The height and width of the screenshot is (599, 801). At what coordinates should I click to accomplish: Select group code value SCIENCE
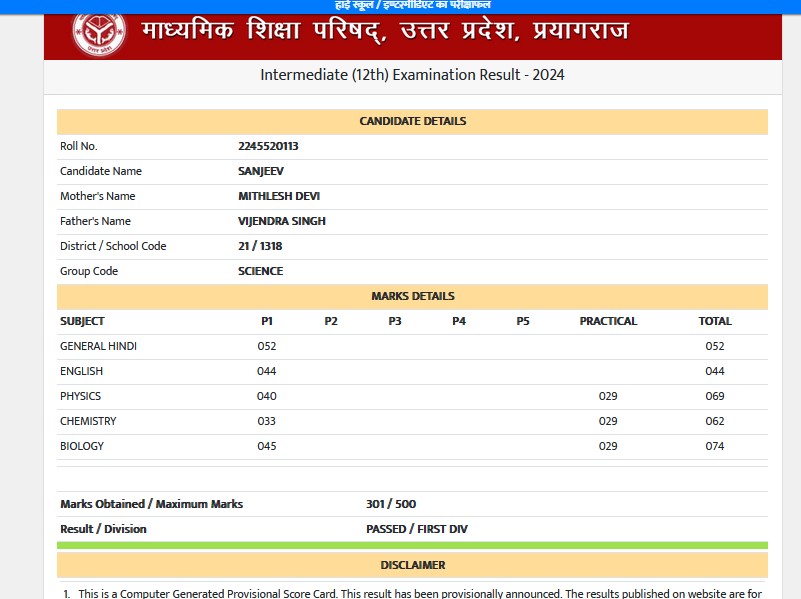261,271
